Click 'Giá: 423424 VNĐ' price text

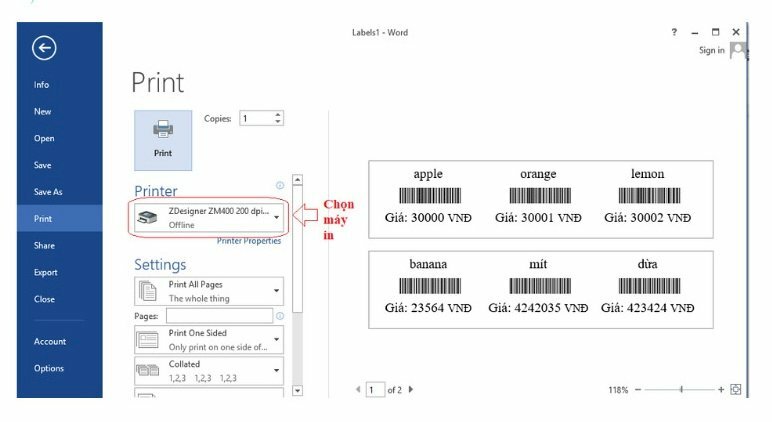coord(647,308)
